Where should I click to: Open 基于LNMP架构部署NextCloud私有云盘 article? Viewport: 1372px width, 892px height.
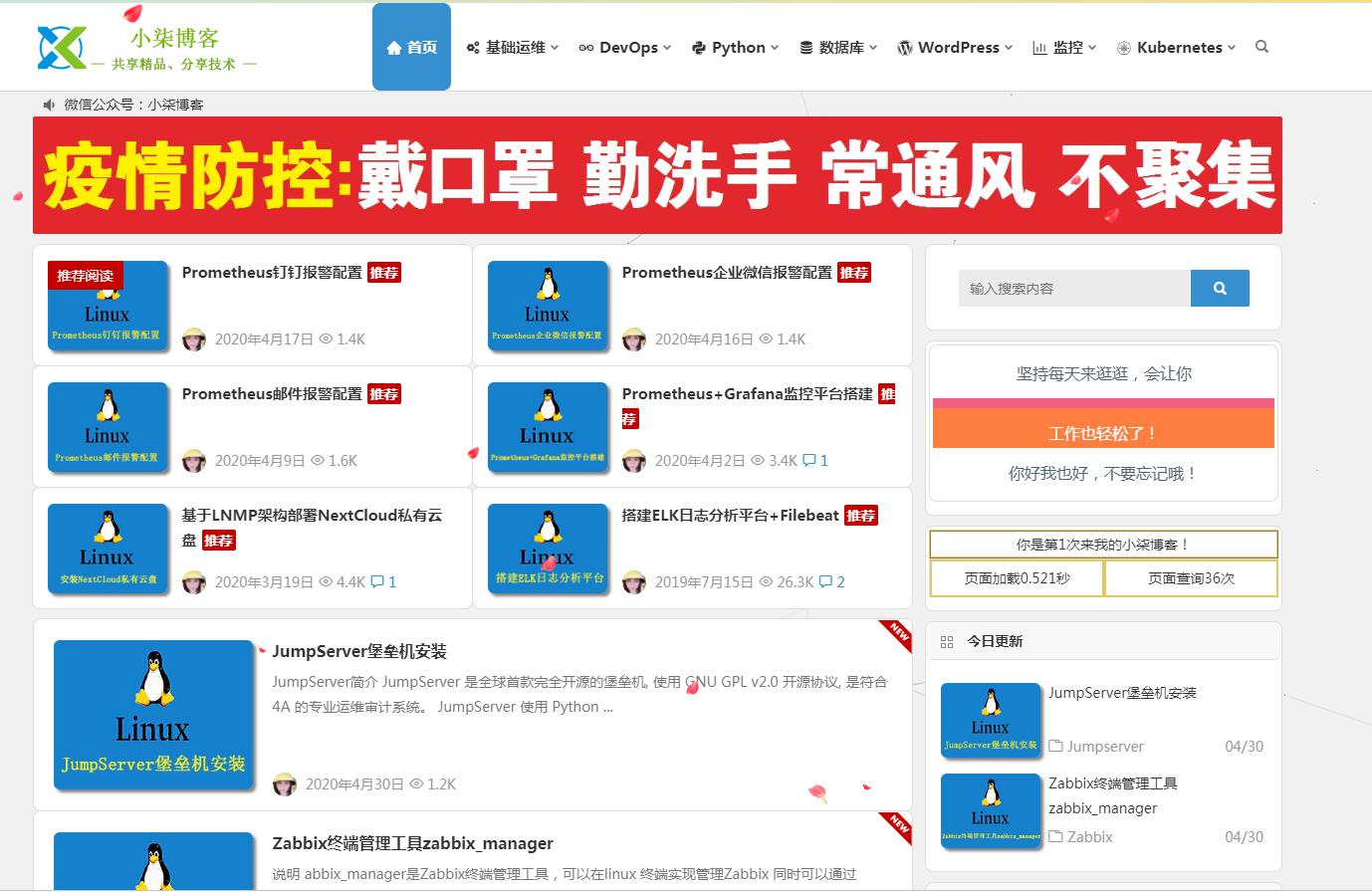pos(312,528)
